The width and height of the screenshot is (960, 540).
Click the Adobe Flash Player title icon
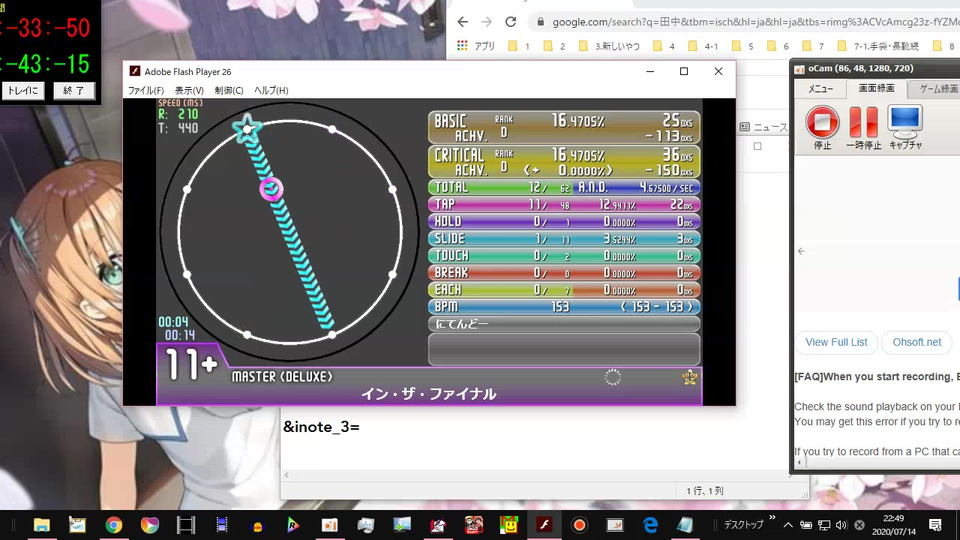[x=135, y=71]
